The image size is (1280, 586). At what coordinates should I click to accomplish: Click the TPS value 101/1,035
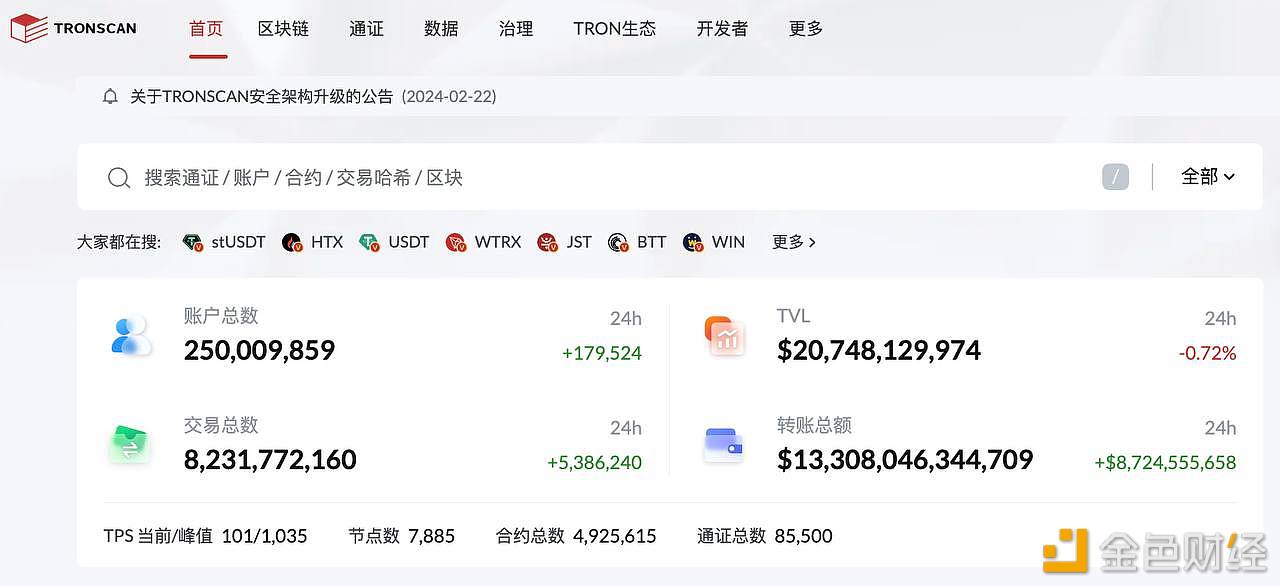[x=265, y=536]
